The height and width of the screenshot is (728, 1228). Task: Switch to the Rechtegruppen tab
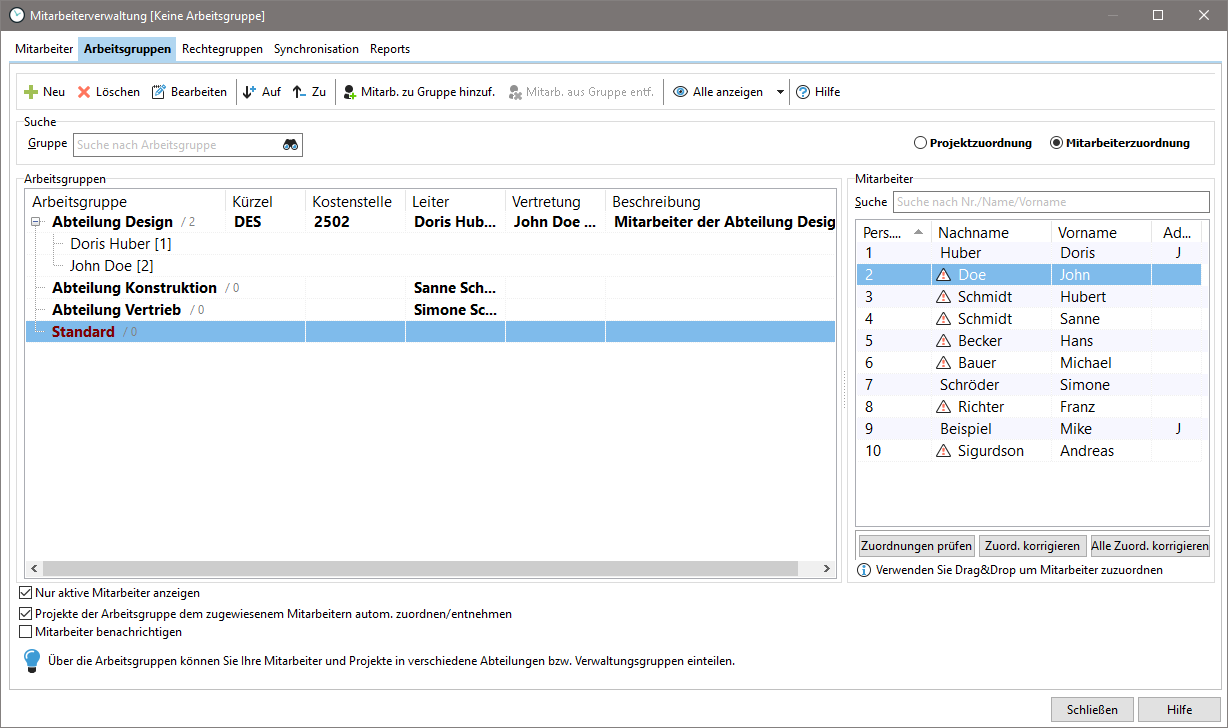click(222, 49)
